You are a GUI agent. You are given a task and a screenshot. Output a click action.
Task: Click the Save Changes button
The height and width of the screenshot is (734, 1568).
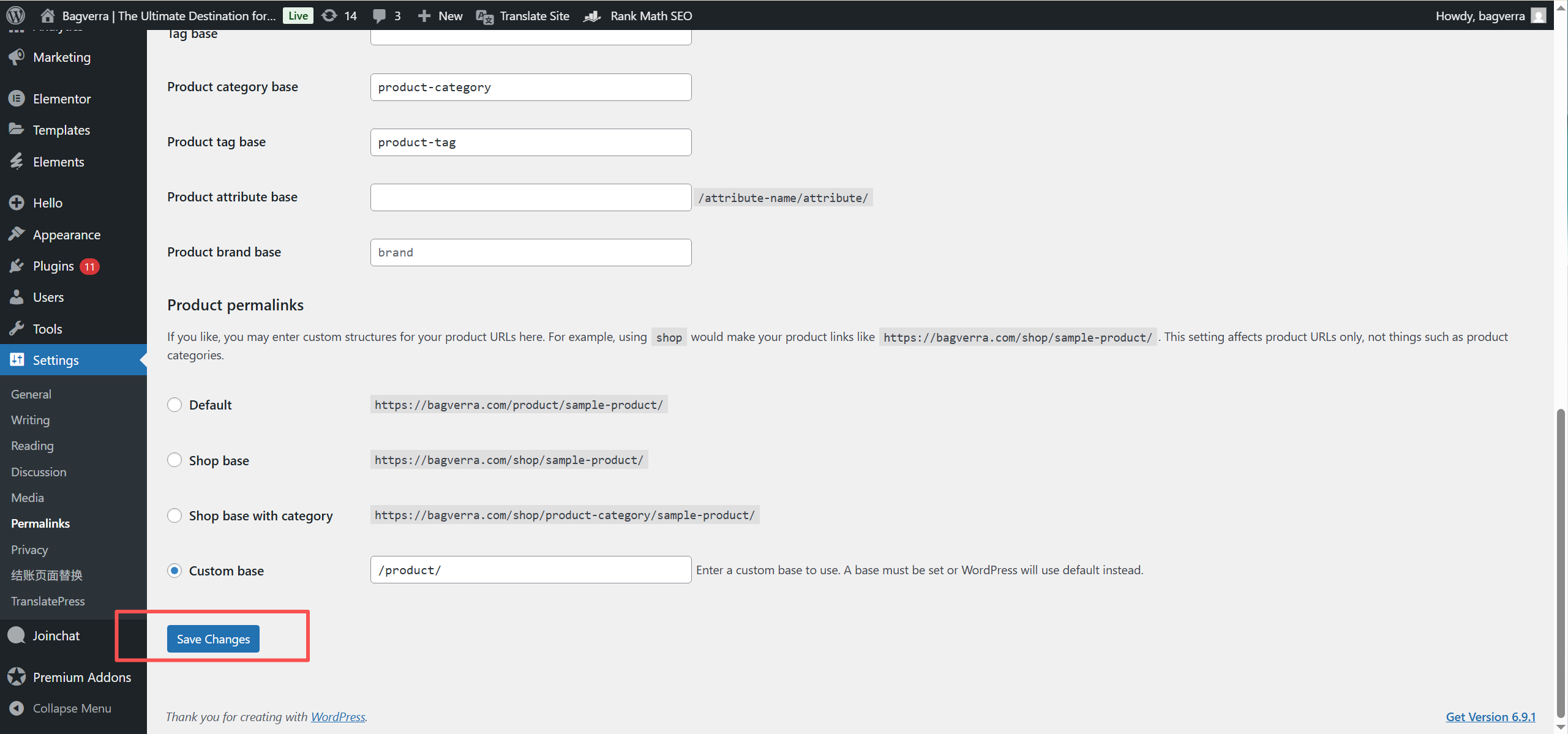(212, 639)
